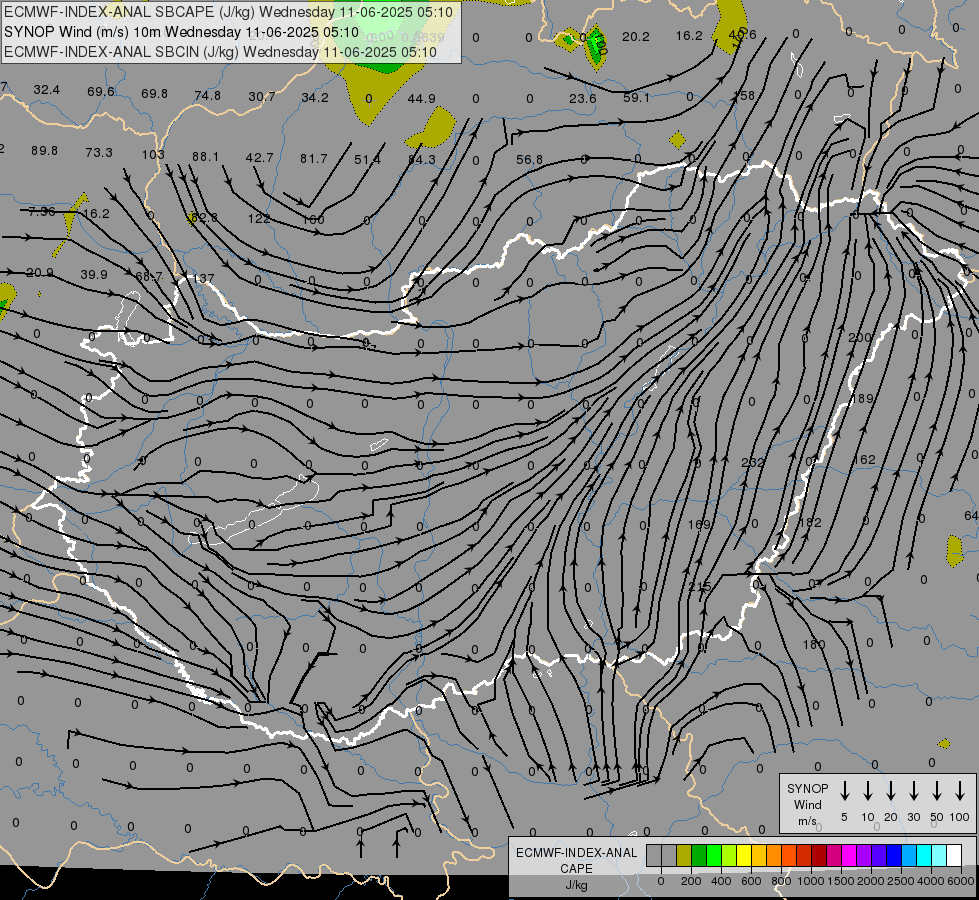The height and width of the screenshot is (900, 979).
Task: Click the 100 m/s wind arrow in legend
Action: (x=960, y=791)
